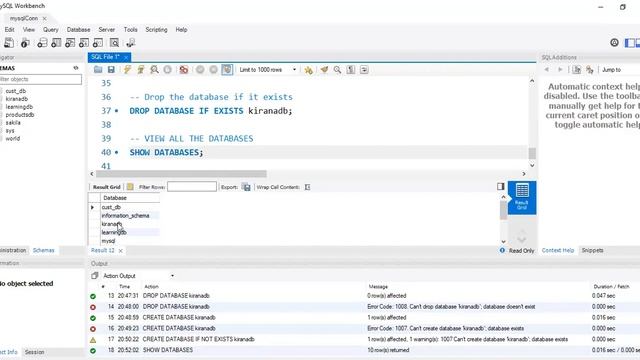Open the Database menu
The image size is (640, 360).
click(78, 29)
